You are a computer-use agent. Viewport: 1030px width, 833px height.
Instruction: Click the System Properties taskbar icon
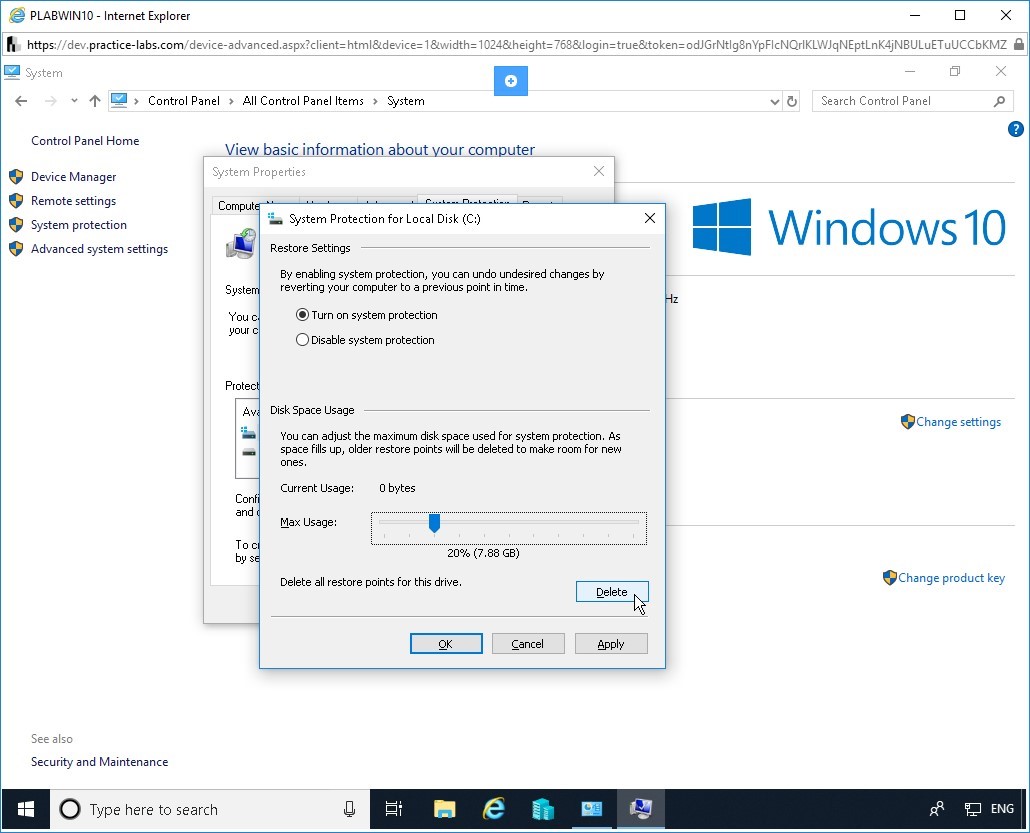pos(640,809)
